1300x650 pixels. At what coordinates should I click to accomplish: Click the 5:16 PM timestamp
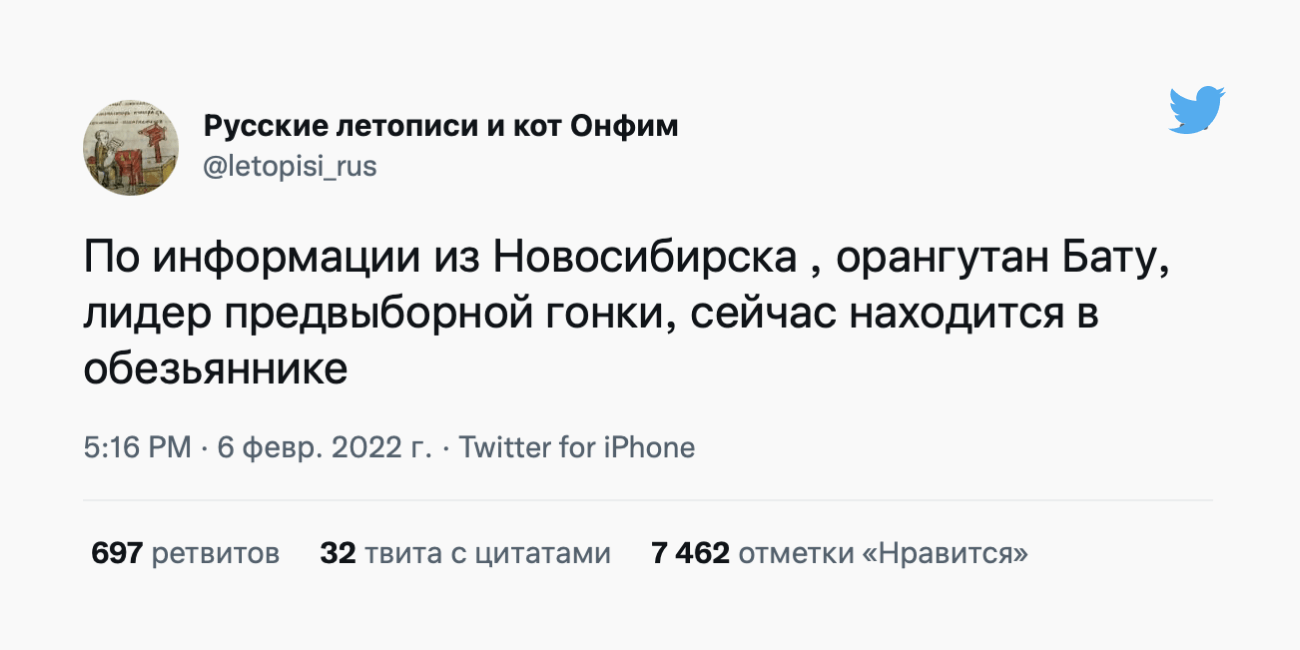(137, 447)
